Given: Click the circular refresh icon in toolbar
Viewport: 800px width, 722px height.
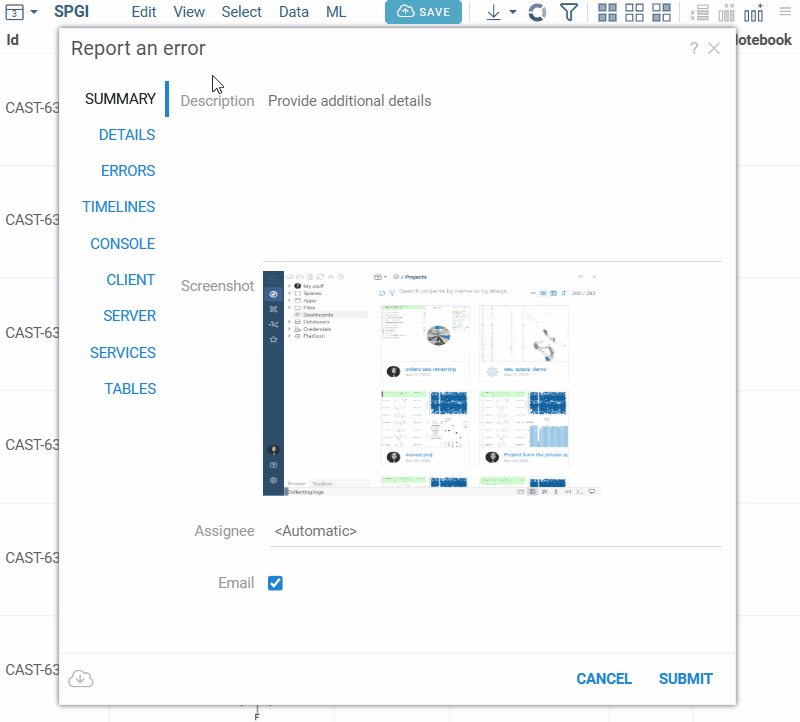Looking at the screenshot, I should (537, 12).
